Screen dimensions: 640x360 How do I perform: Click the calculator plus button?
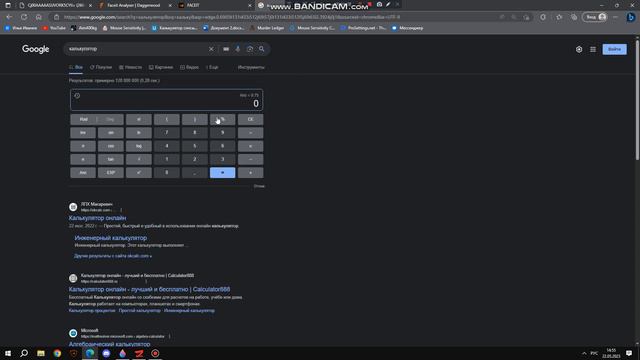(251, 173)
